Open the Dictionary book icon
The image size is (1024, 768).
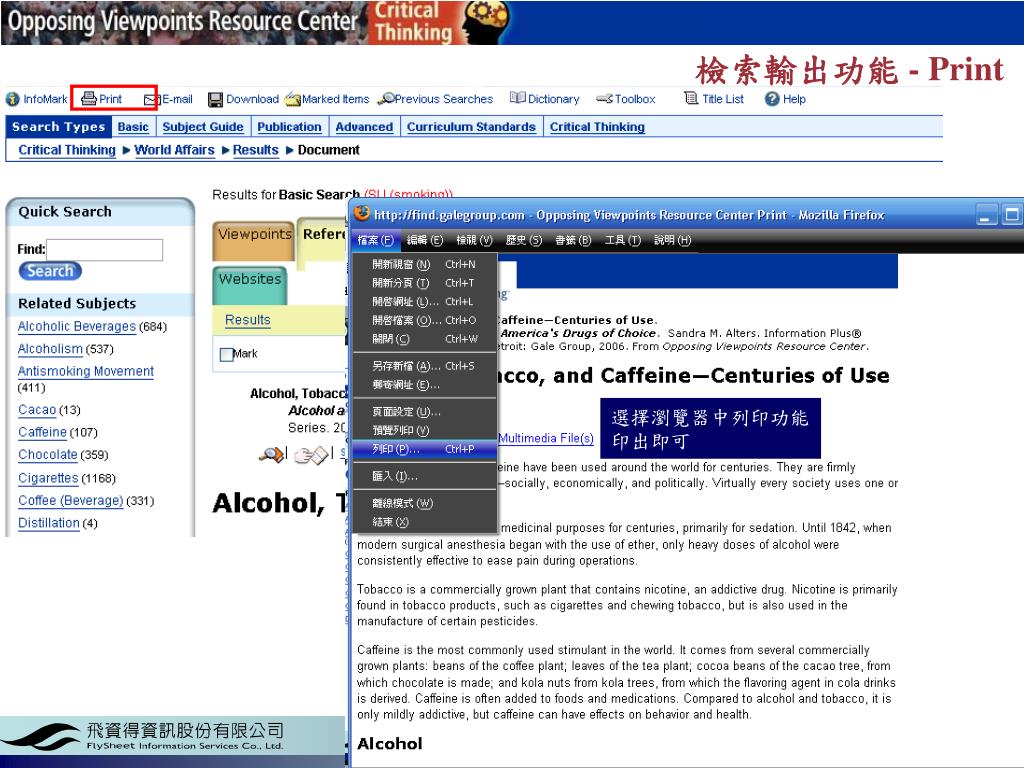pos(517,98)
